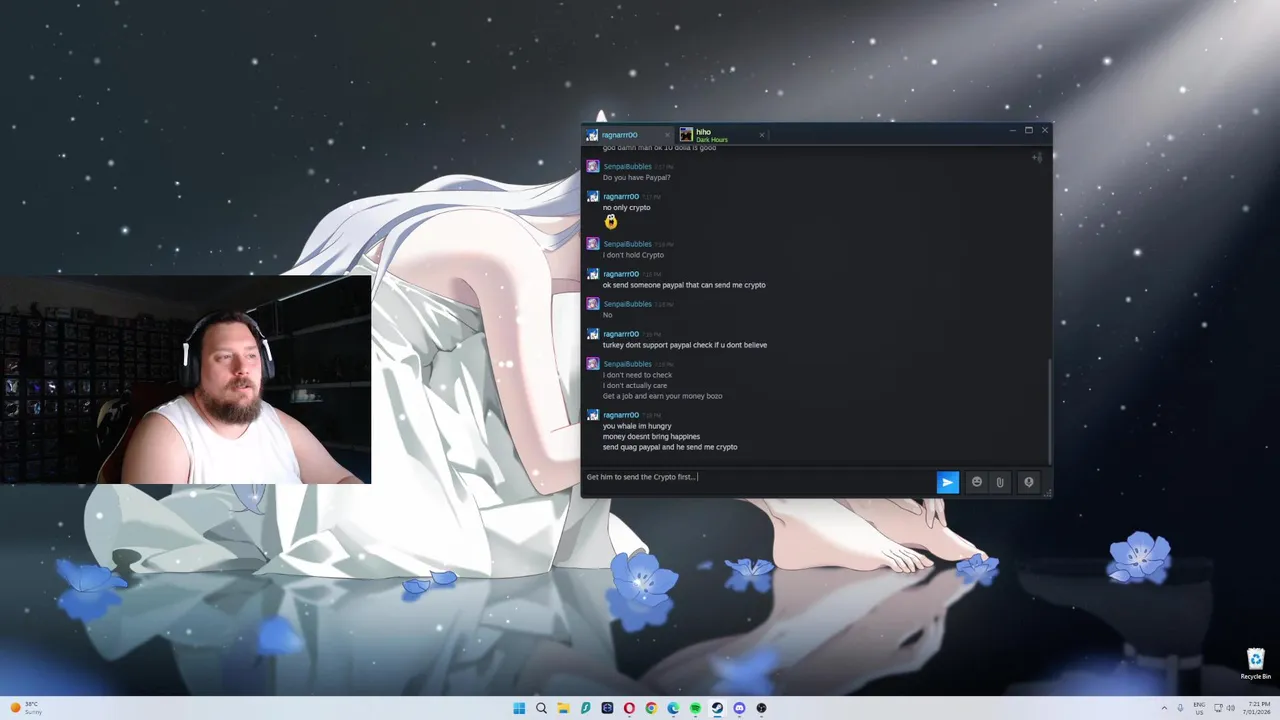1280x720 pixels.
Task: Open SenpaiBubbles name above 'Do you have Paypal?'
Action: 627,166
